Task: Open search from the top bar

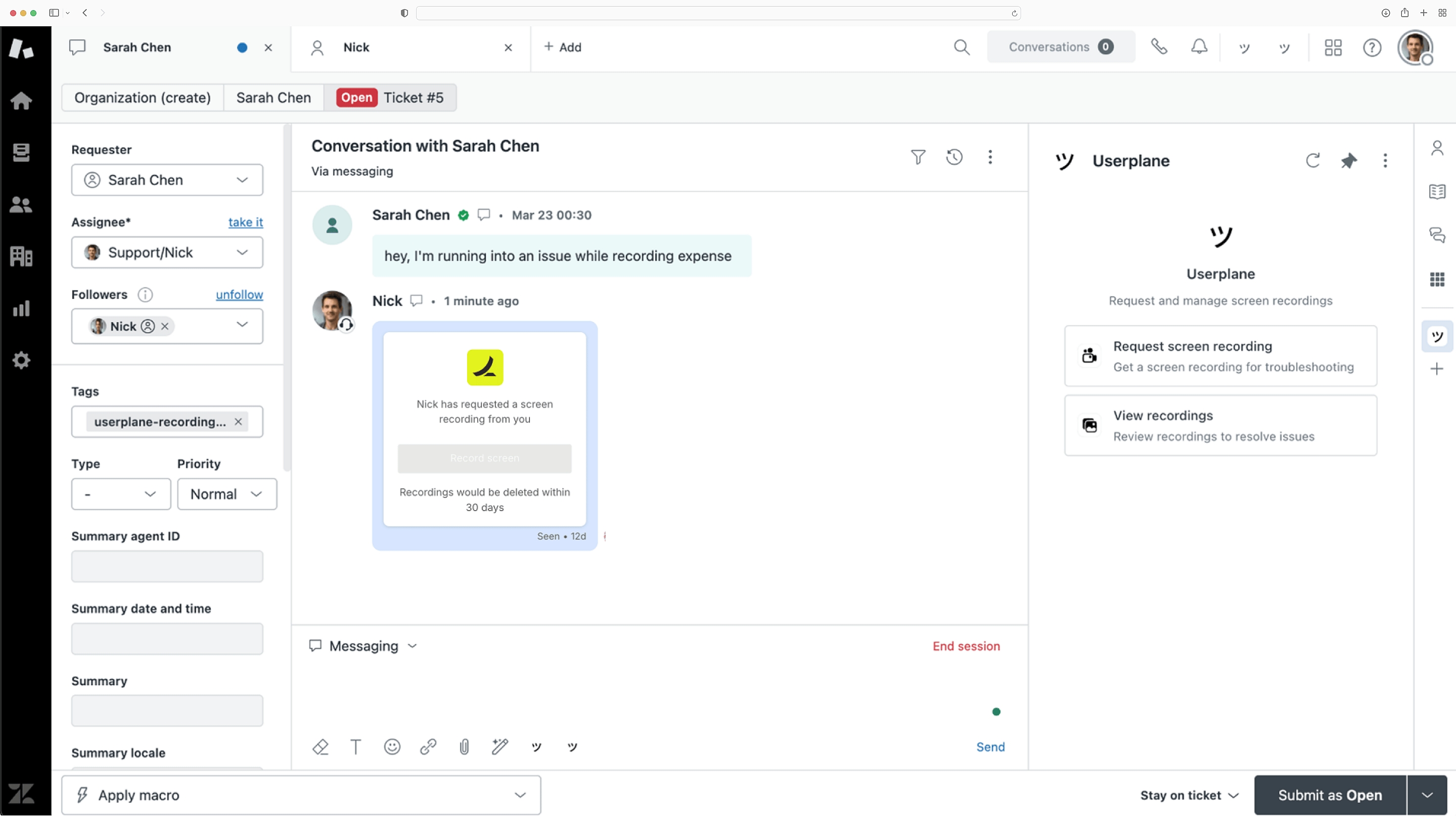Action: tap(962, 48)
